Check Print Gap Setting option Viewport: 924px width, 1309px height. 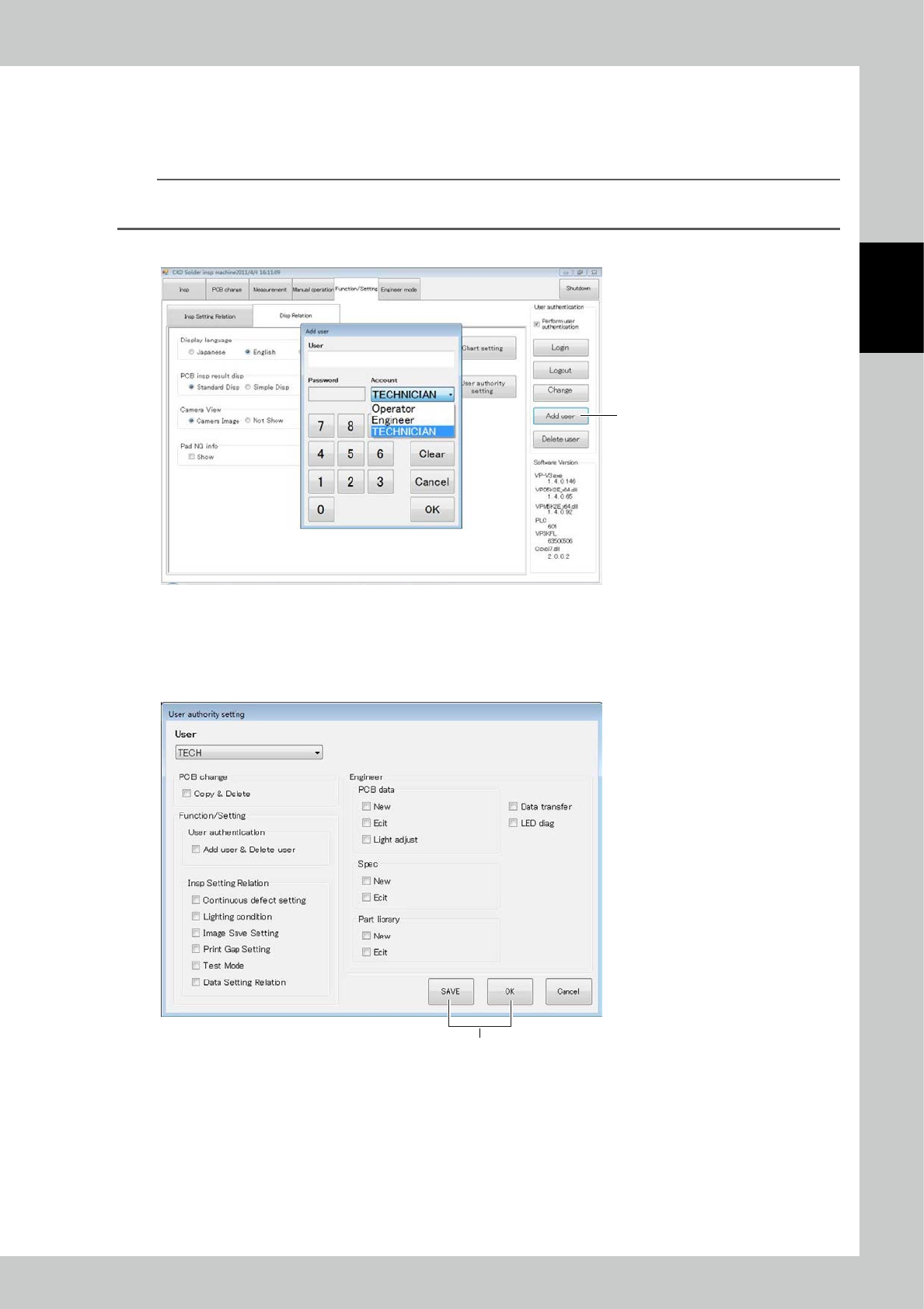click(x=196, y=949)
